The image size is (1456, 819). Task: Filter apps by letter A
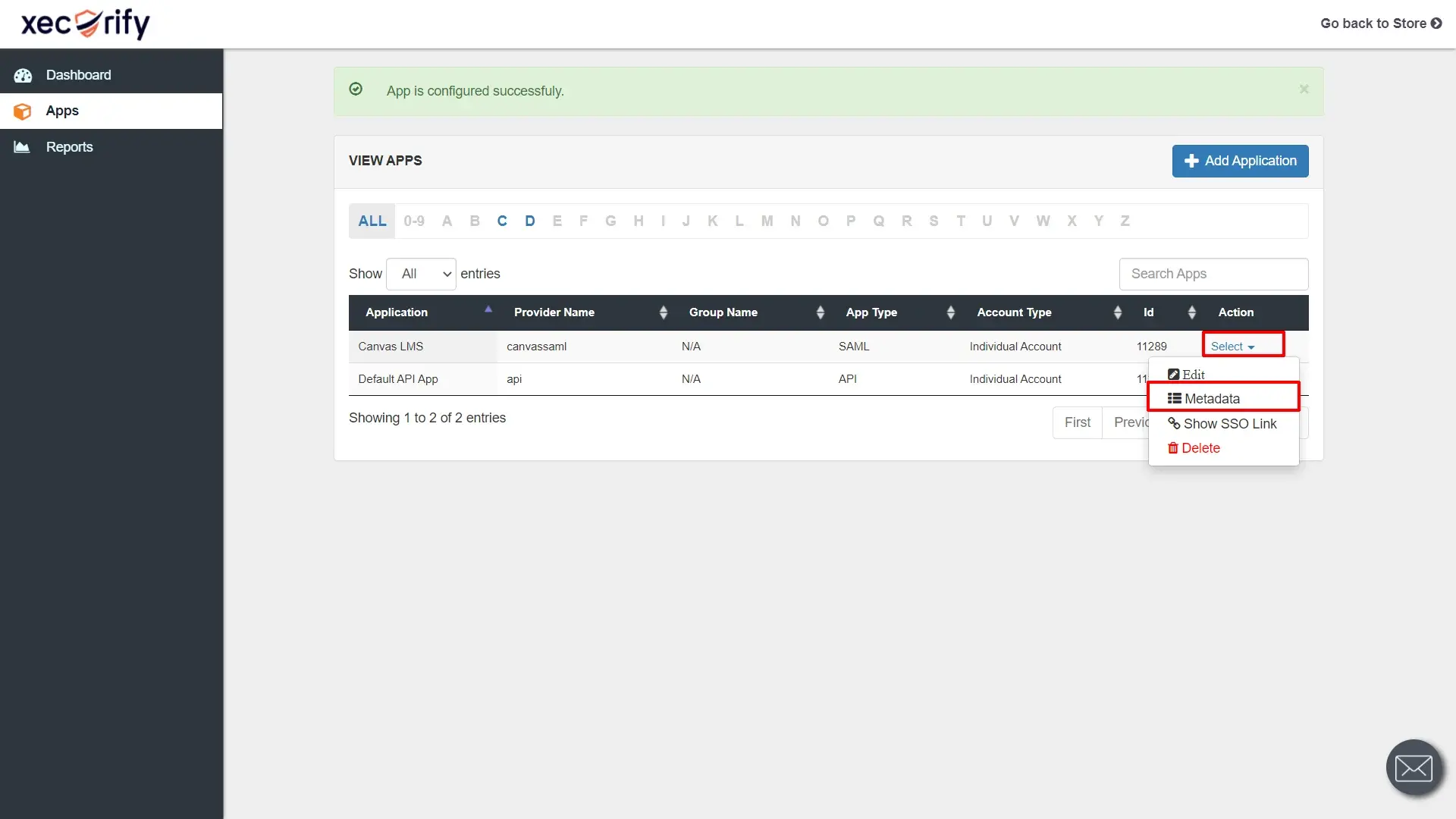click(447, 221)
